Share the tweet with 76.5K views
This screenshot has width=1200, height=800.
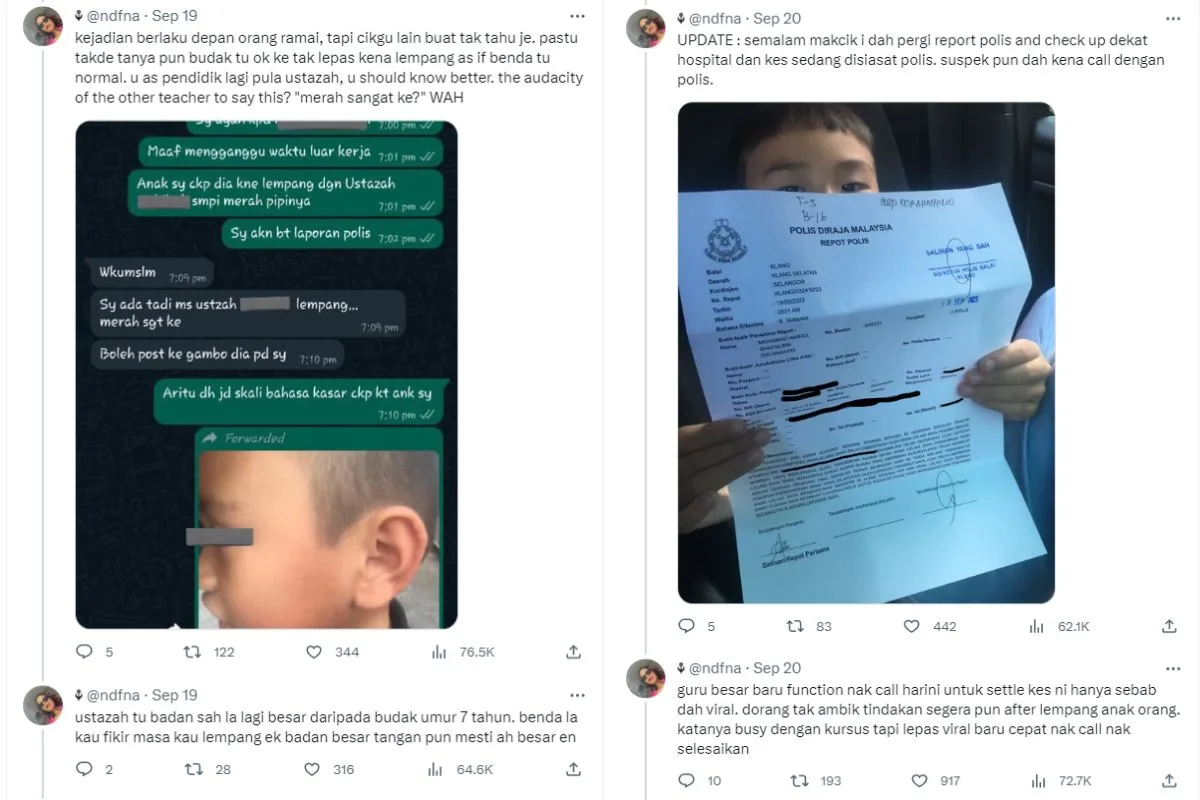(x=574, y=652)
